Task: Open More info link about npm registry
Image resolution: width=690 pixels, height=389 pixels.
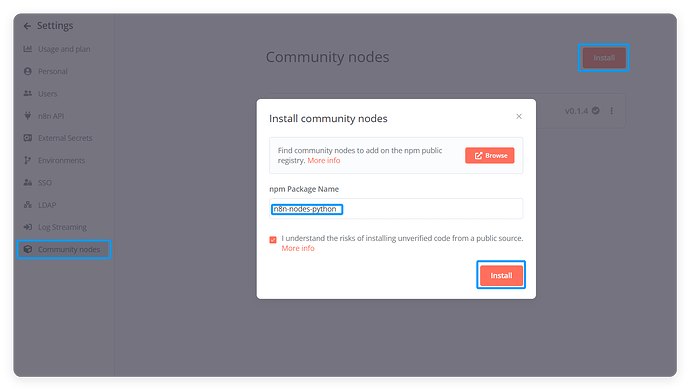Action: [323, 161]
